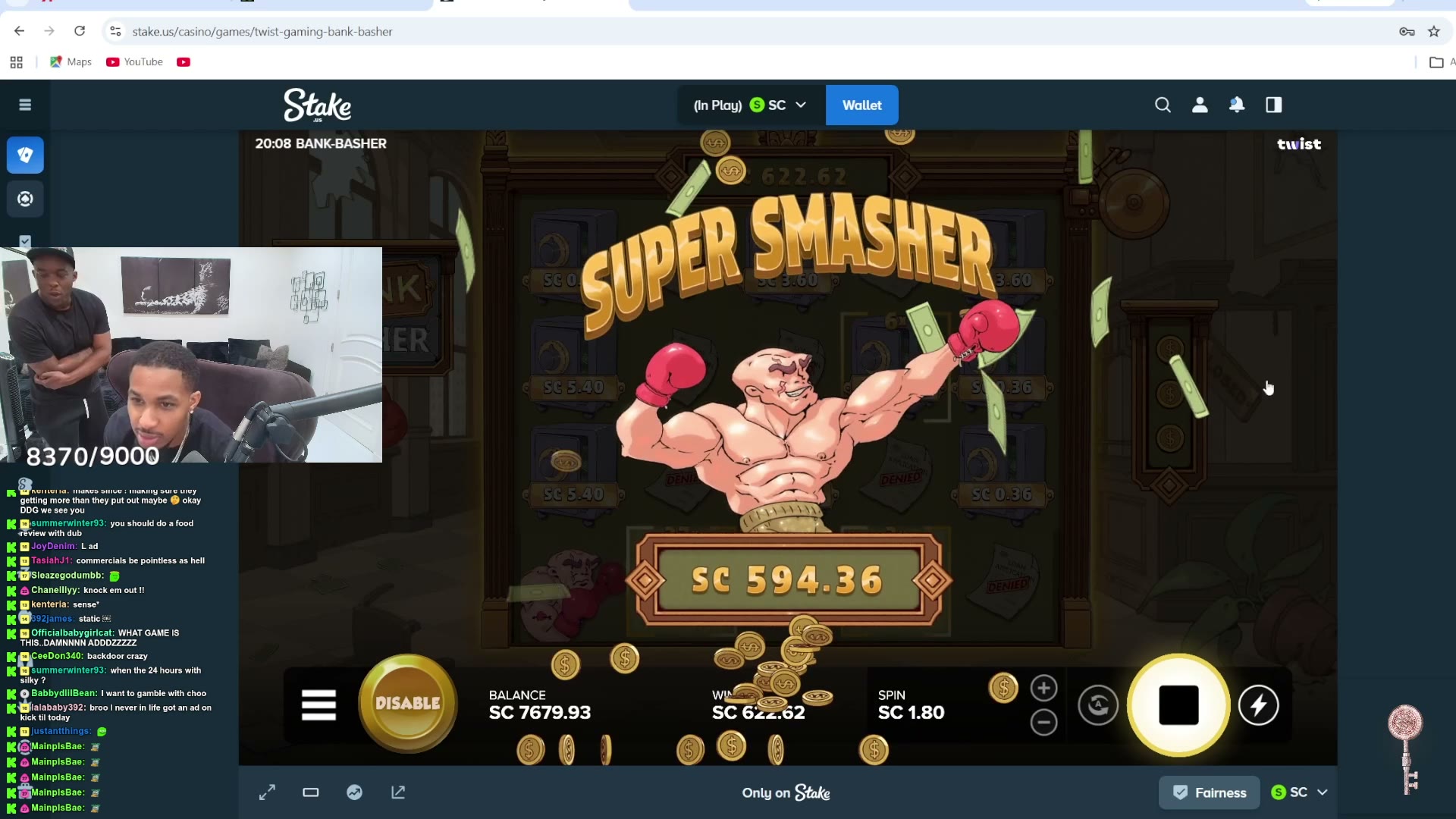Open the YouTube labeled bookmark
This screenshot has height=819, width=1456.
[135, 62]
